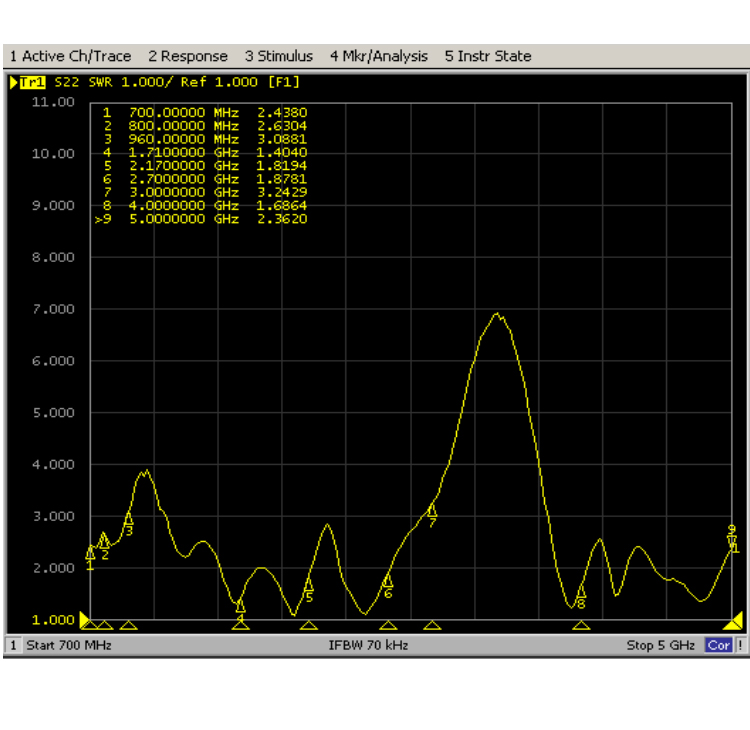Click the Stop 5 GHz field
750x730 pixels.
pyautogui.click(x=660, y=645)
